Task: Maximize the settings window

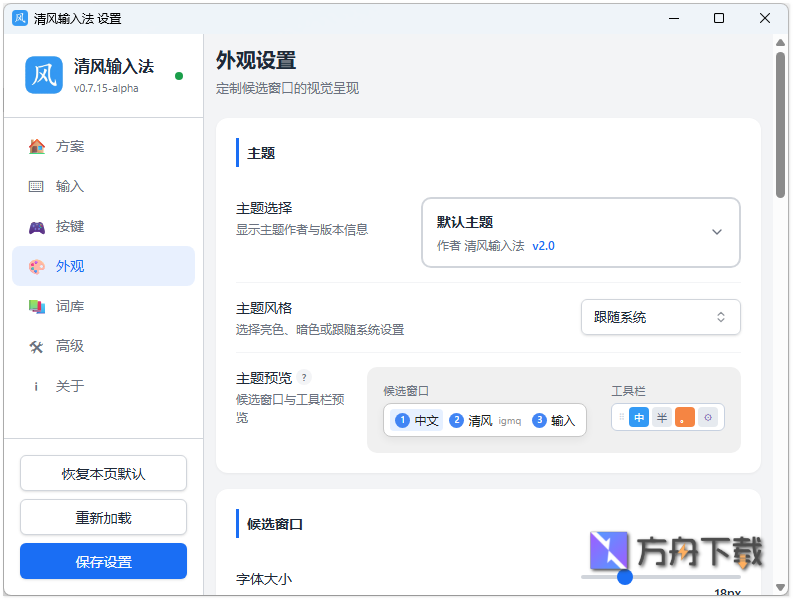Action: tap(719, 18)
